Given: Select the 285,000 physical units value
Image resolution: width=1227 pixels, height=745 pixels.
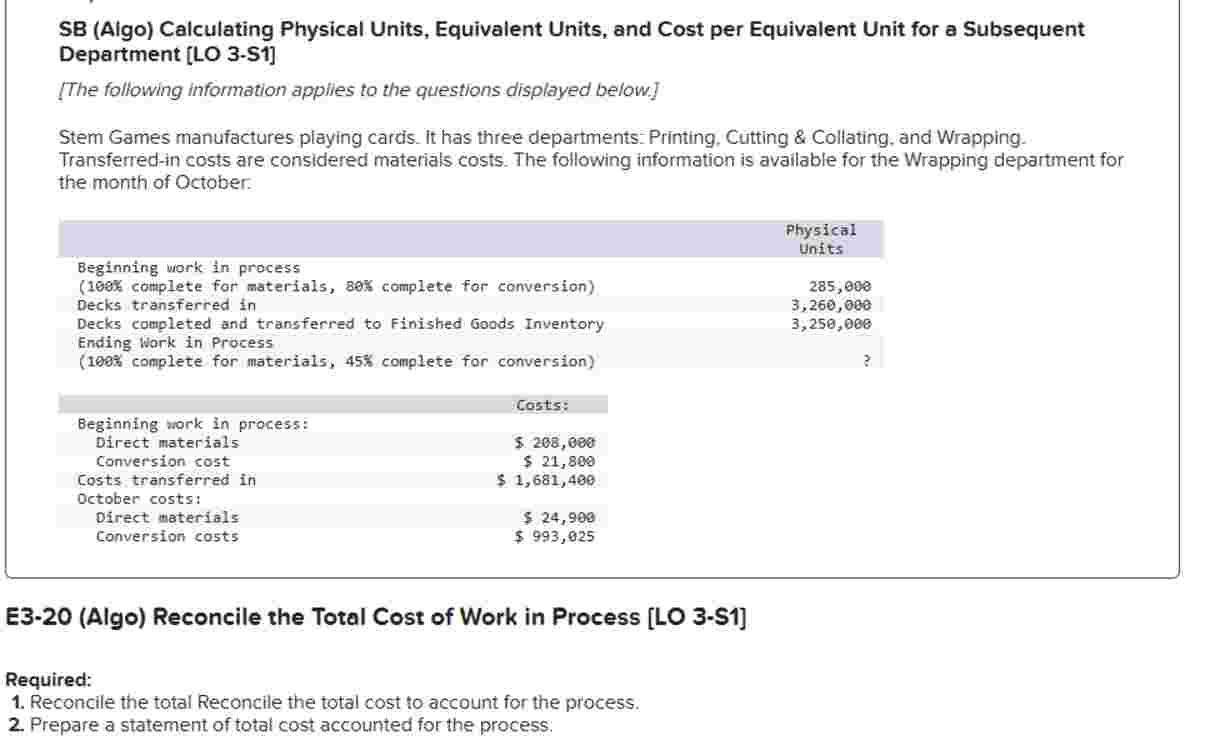Looking at the screenshot, I should (842, 285).
